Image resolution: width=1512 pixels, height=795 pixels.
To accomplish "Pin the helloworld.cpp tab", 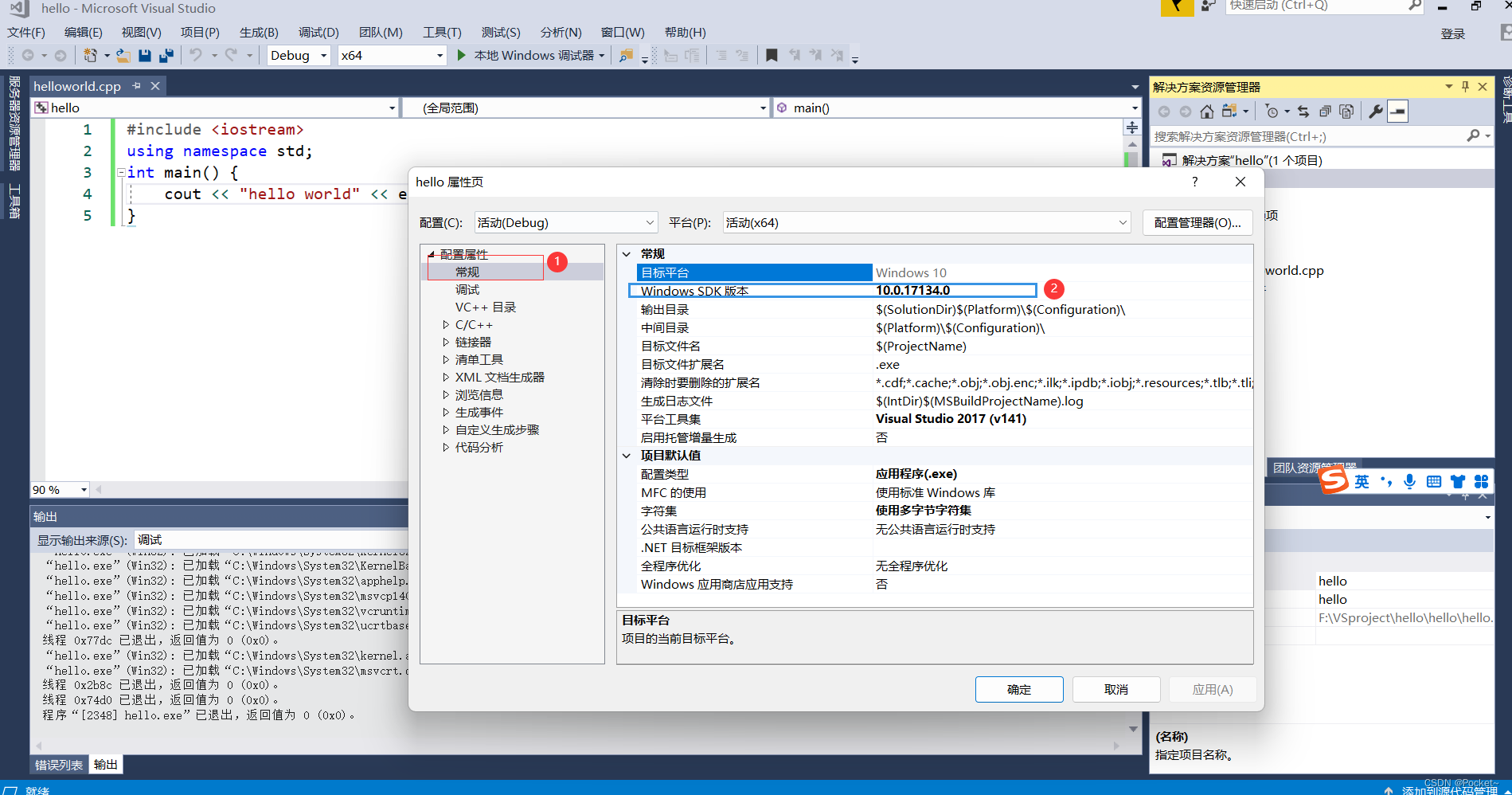I will tap(137, 86).
